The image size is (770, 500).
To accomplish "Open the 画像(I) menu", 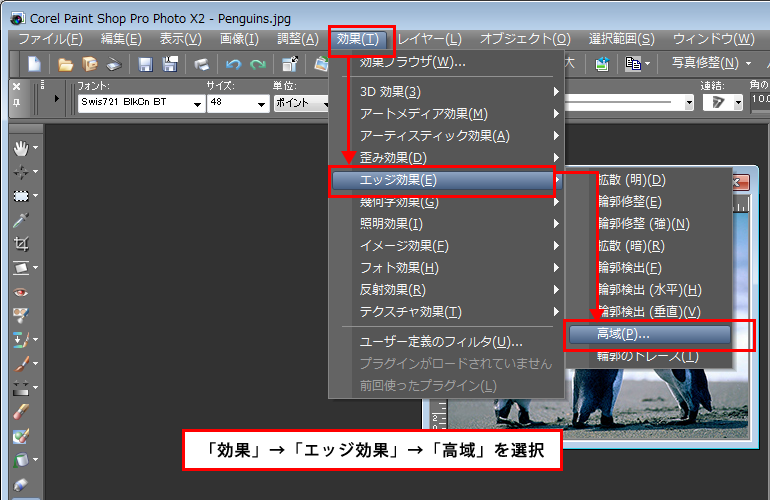I will (239, 39).
